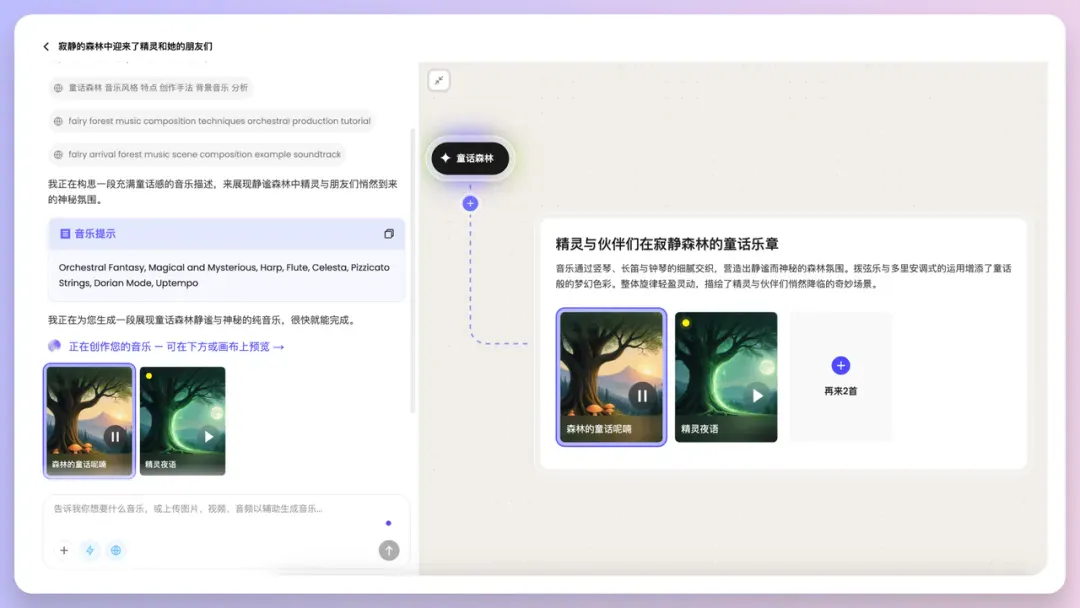The width and height of the screenshot is (1080, 608).
Task: Toggle the lightning mode icon
Action: (90, 550)
